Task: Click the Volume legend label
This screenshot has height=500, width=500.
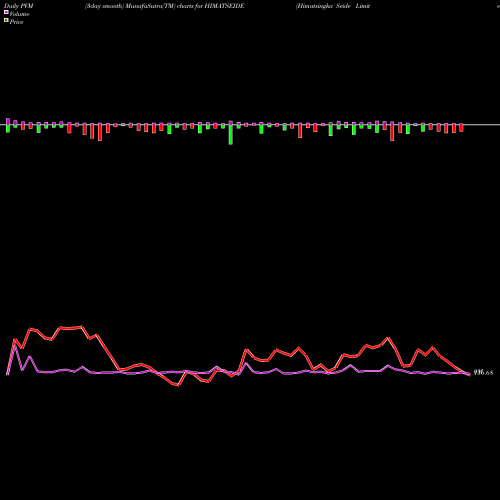Action: coord(19,14)
